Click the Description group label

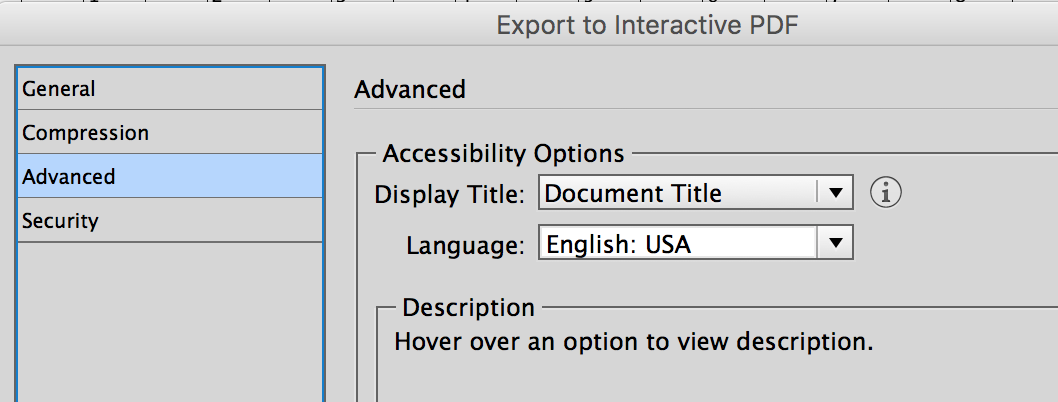pos(468,308)
